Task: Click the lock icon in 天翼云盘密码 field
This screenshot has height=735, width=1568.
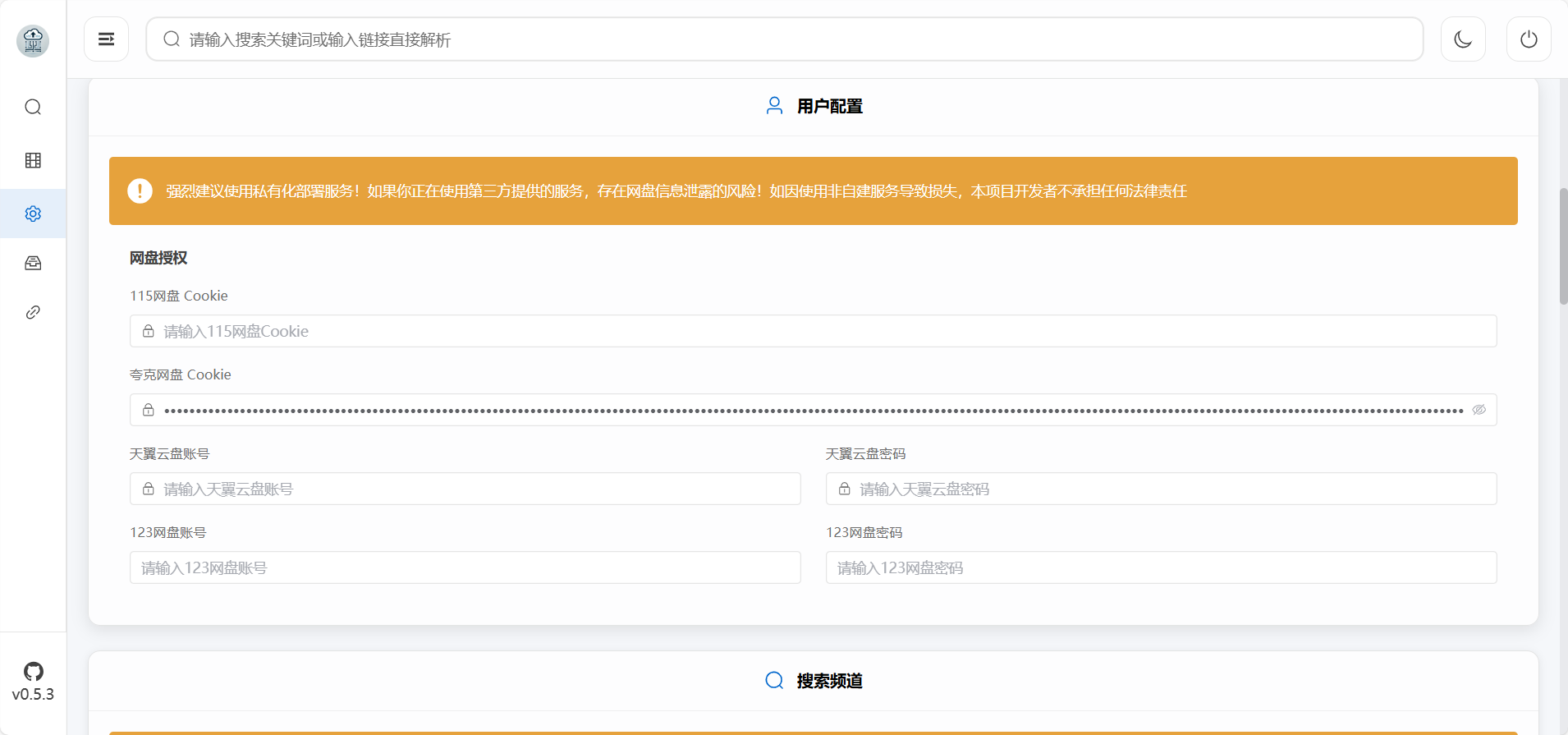Action: pyautogui.click(x=845, y=489)
